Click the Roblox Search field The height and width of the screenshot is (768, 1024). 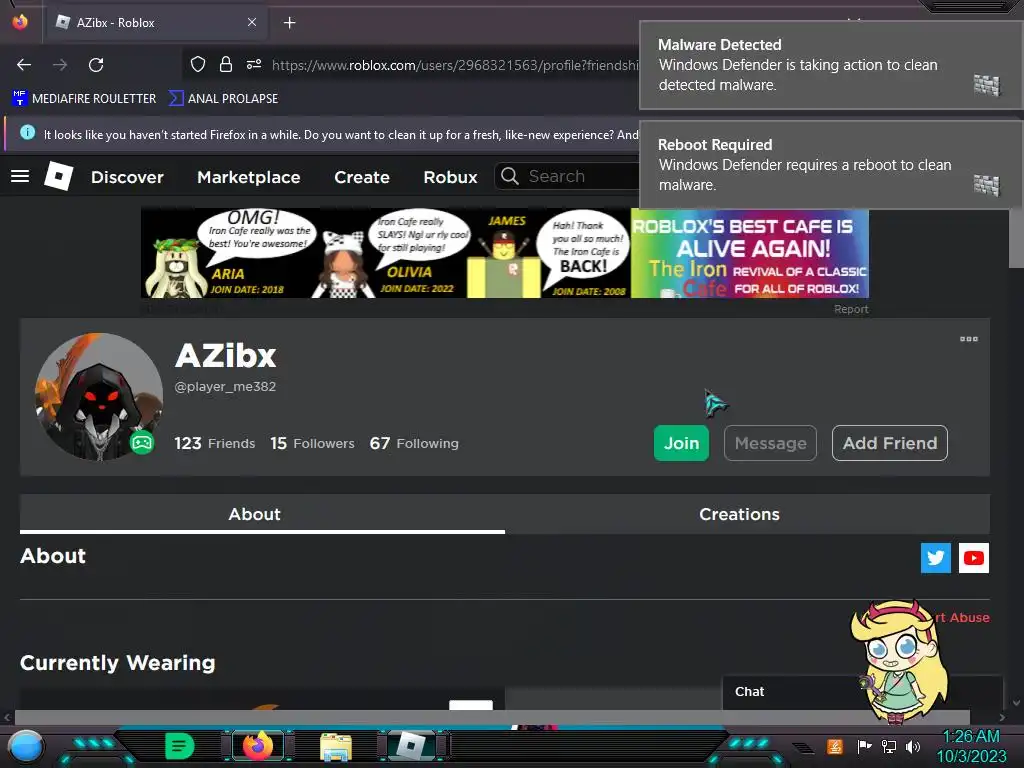coord(567,176)
